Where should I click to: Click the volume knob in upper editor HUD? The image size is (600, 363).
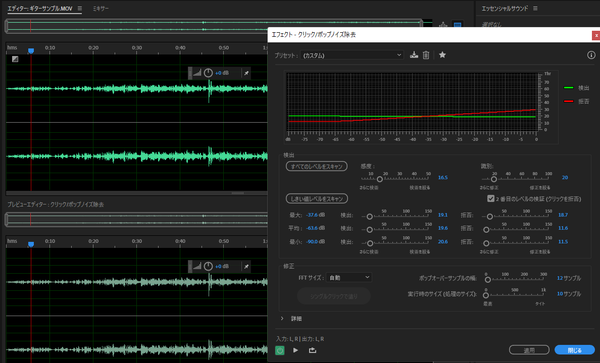click(208, 73)
